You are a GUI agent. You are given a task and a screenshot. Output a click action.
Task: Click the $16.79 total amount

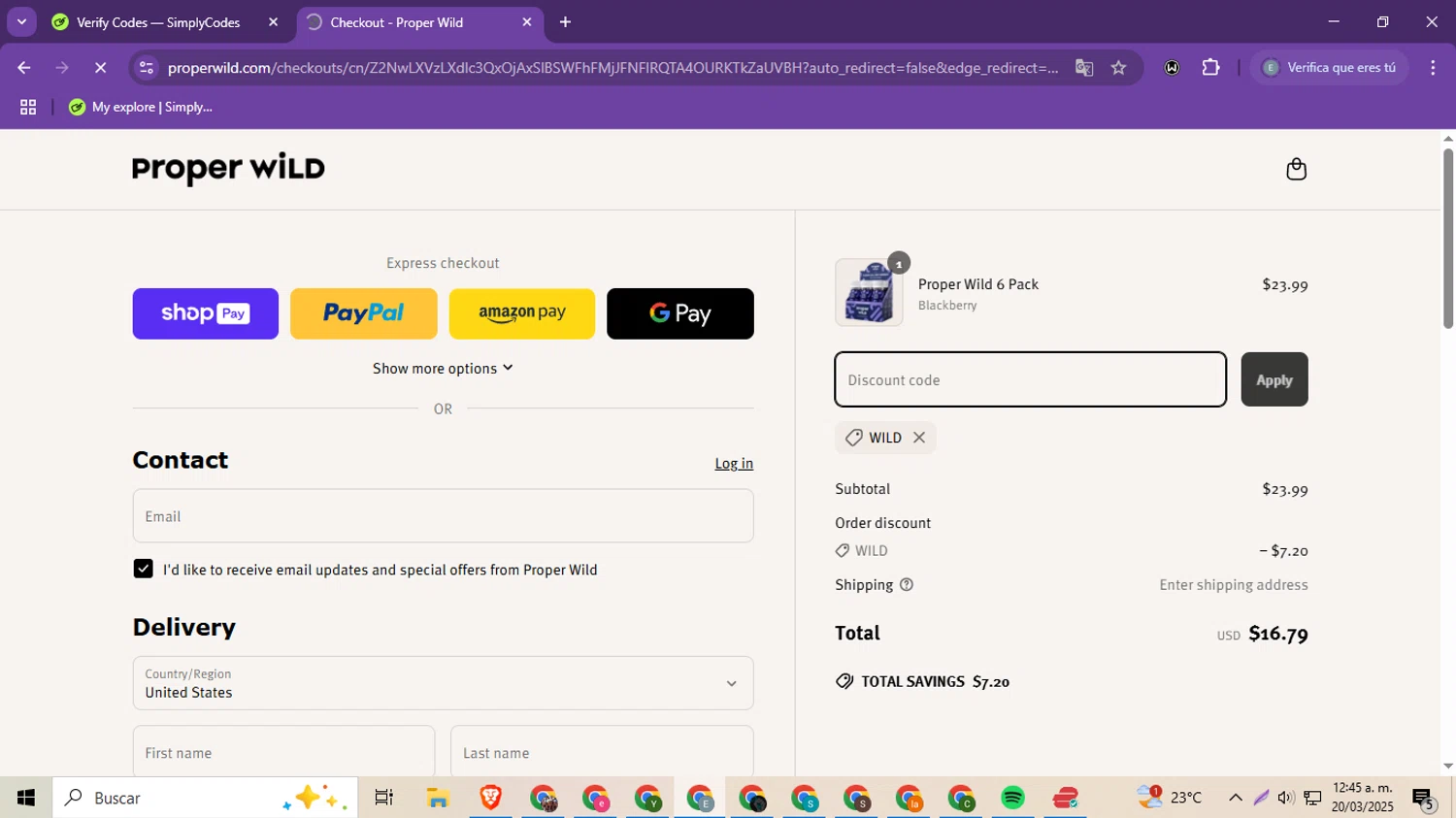point(1278,634)
